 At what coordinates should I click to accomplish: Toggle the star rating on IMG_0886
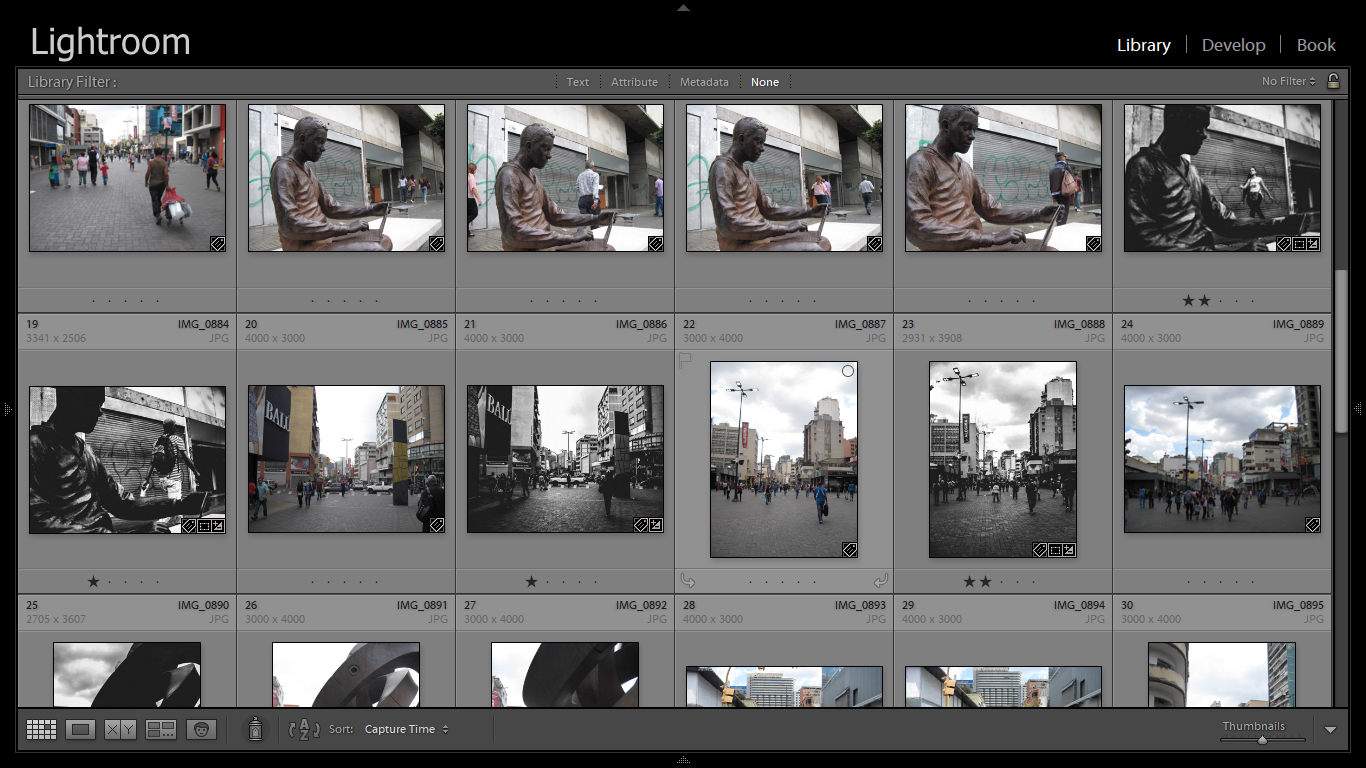tap(531, 581)
